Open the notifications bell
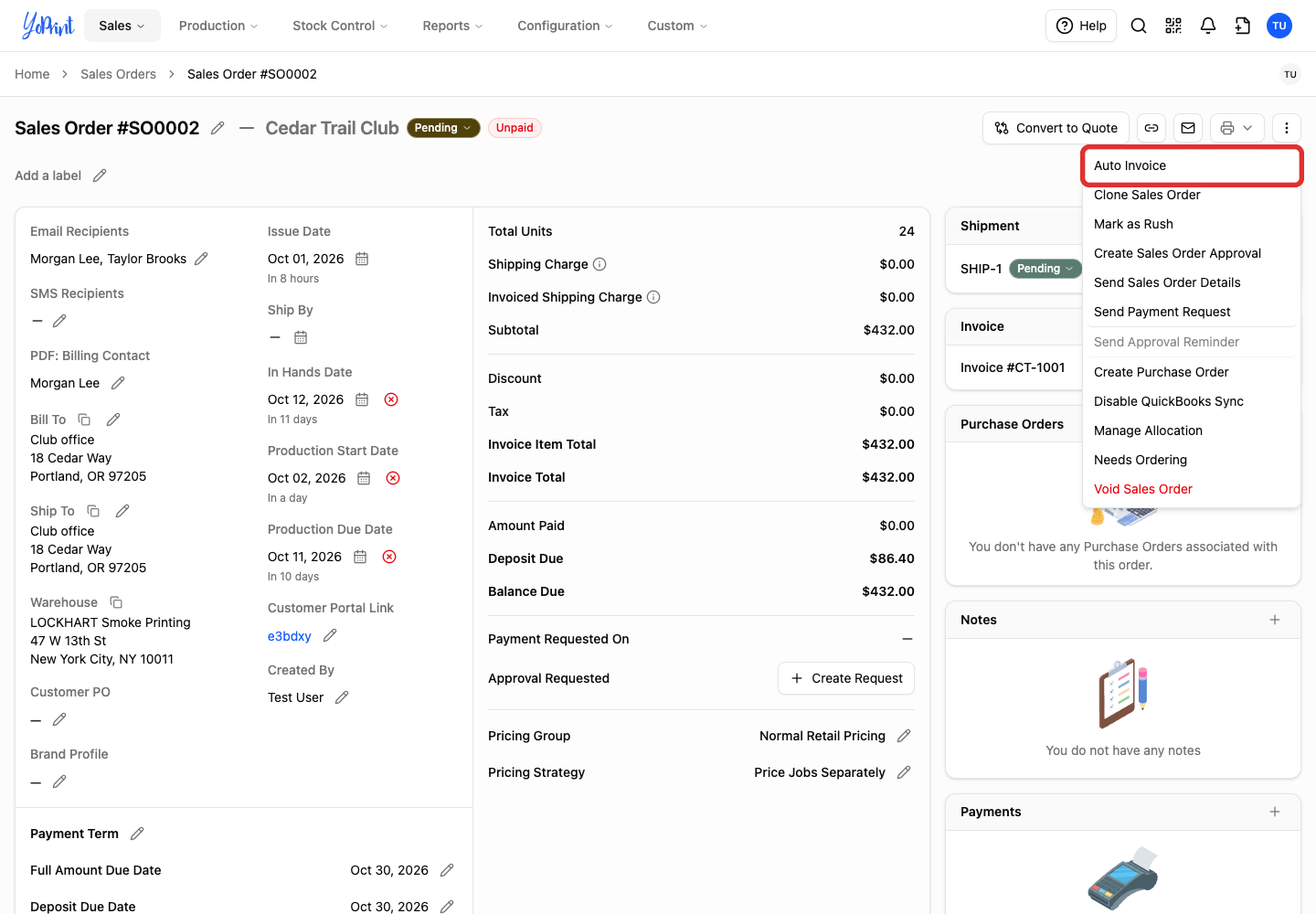The image size is (1316, 914). tap(1208, 26)
